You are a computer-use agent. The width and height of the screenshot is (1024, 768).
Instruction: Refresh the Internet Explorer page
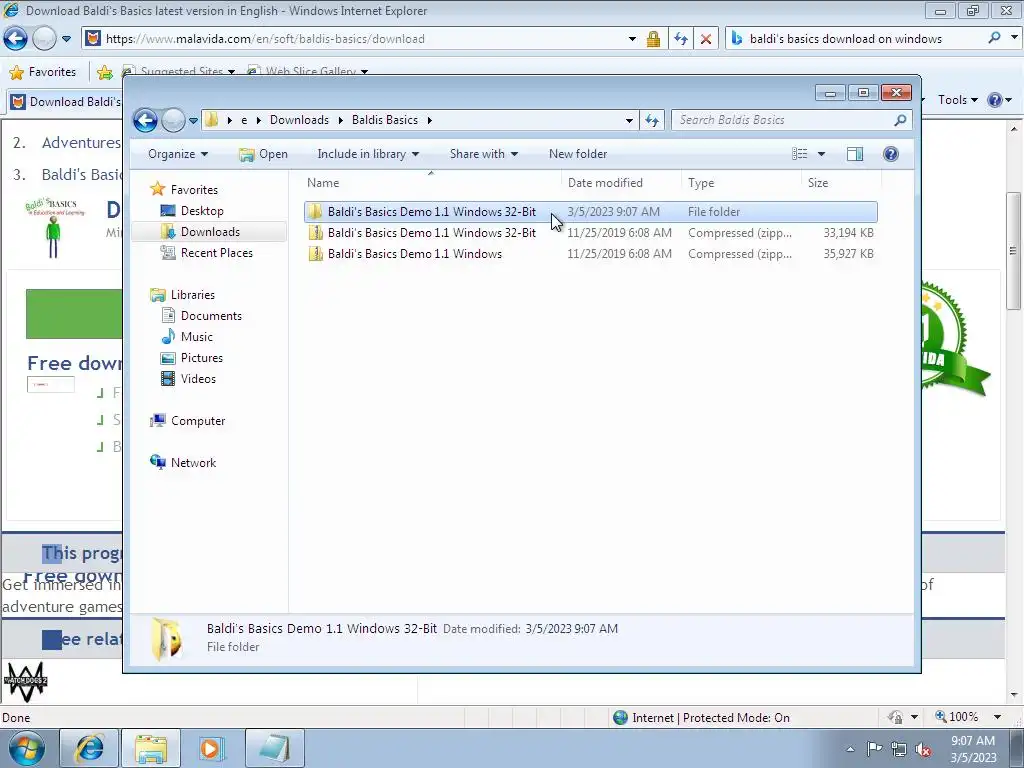(680, 39)
